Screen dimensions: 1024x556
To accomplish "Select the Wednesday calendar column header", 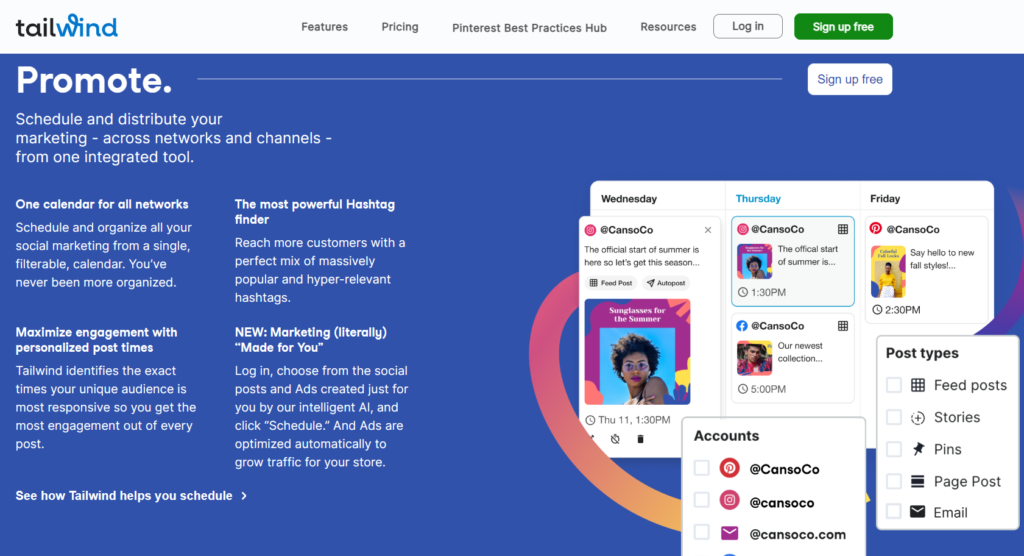I will point(629,199).
